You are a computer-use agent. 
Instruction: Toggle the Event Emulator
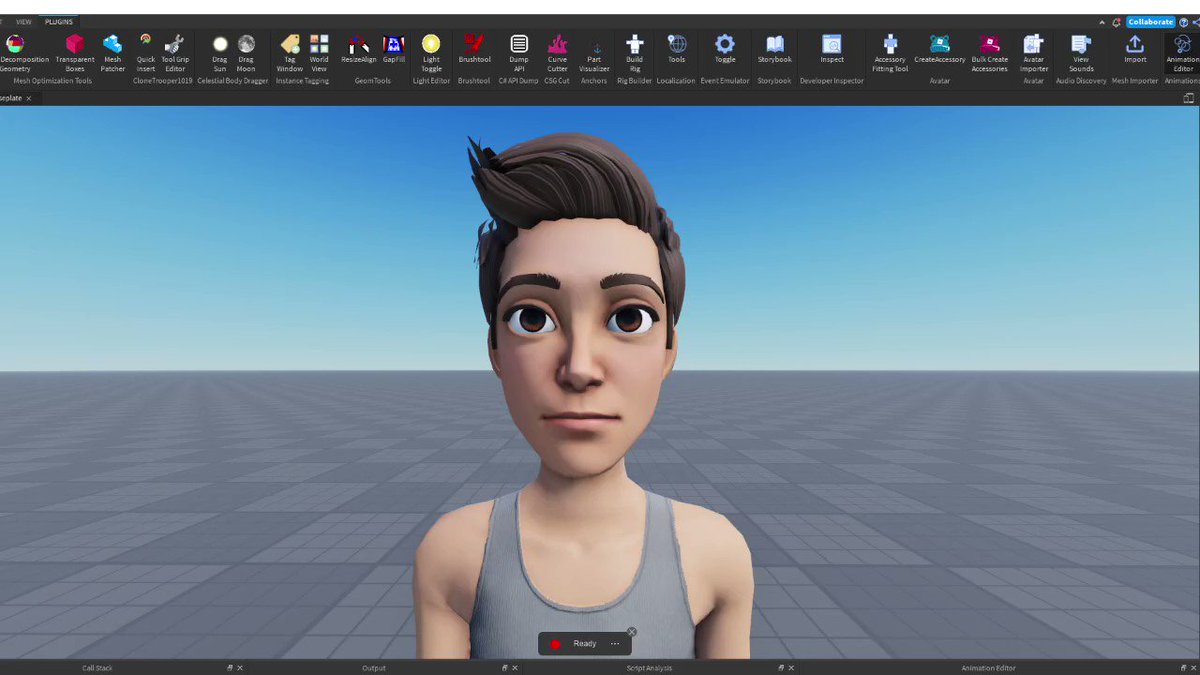(723, 50)
